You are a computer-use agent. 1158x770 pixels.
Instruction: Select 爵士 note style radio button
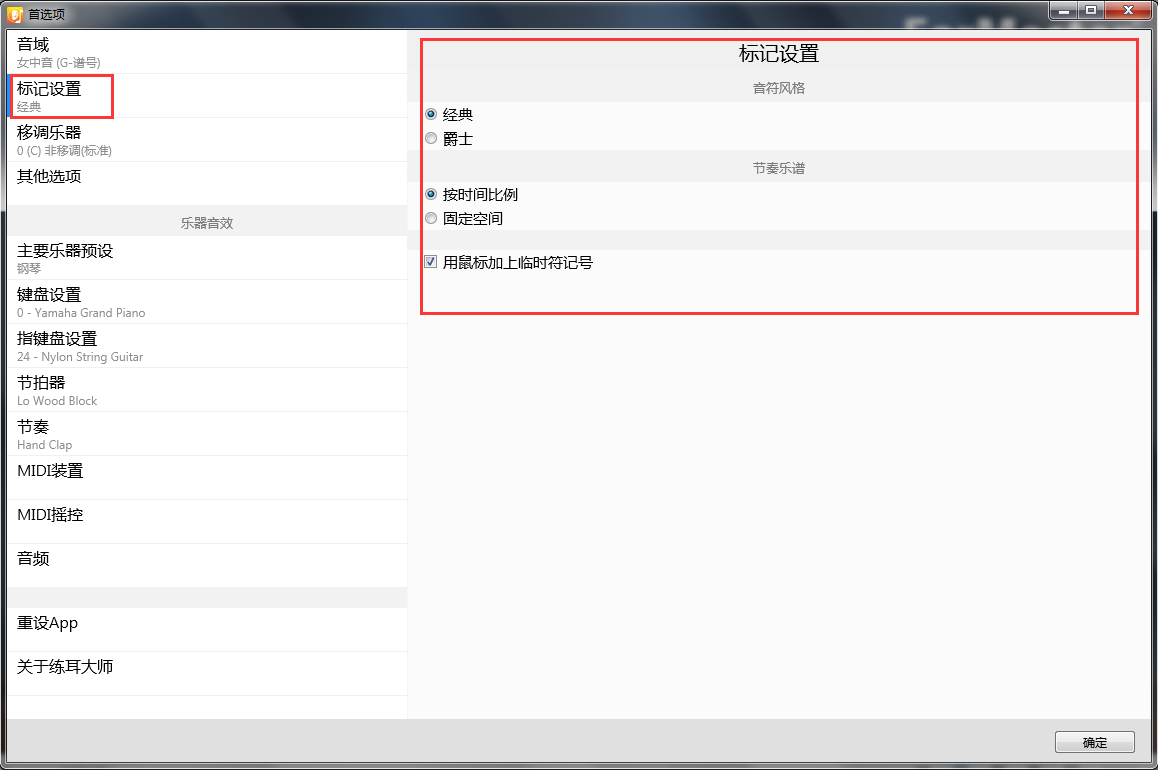click(432, 139)
